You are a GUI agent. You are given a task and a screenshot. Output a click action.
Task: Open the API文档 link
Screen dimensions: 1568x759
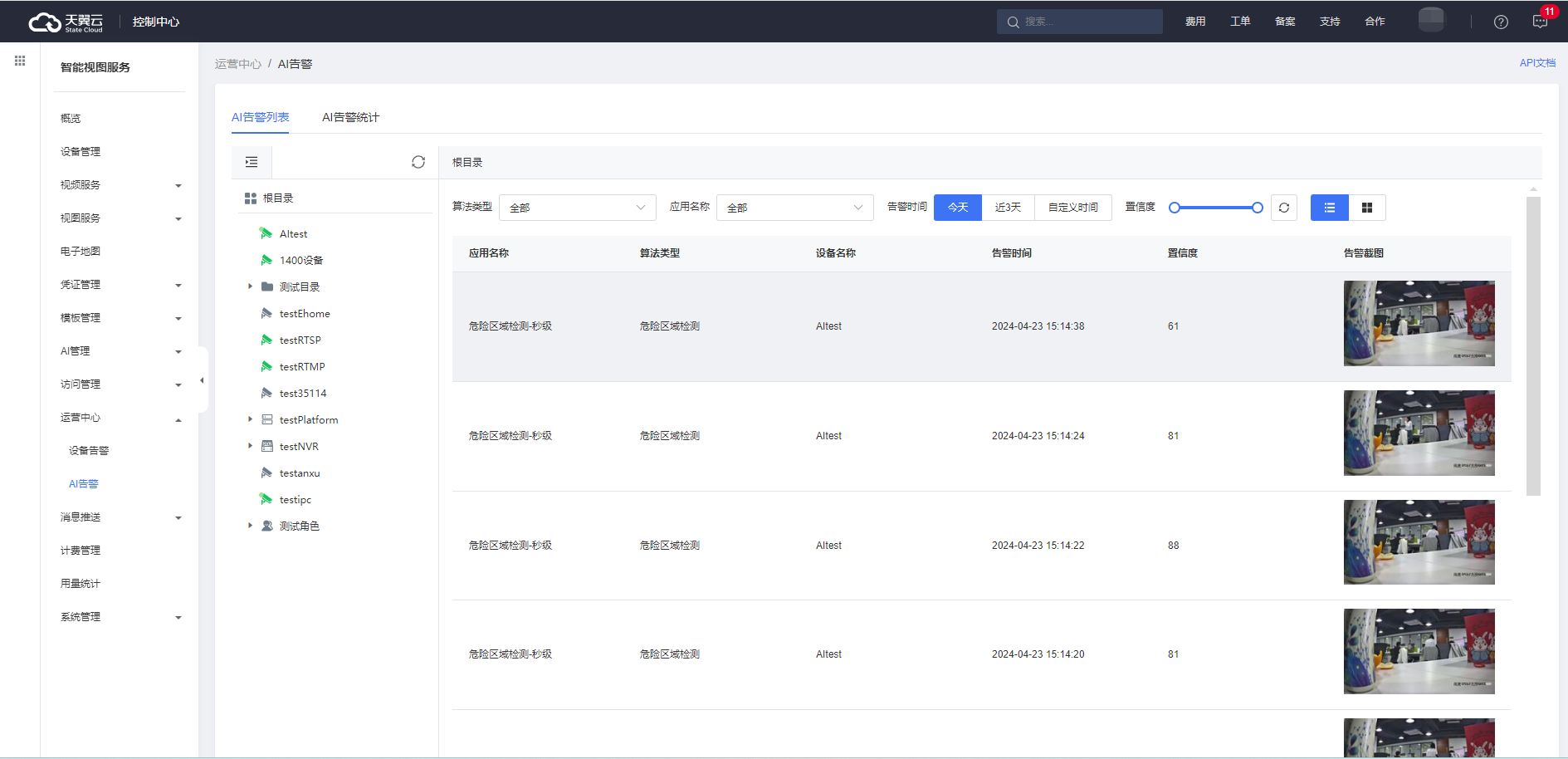(x=1537, y=63)
